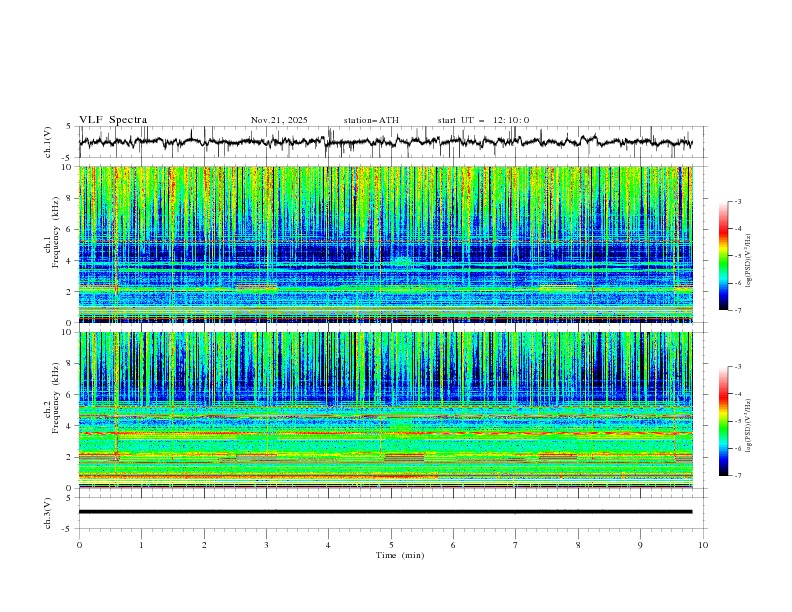Click the ch.2 spectrogram "2" kHz tick label
792x612 pixels.
70,457
